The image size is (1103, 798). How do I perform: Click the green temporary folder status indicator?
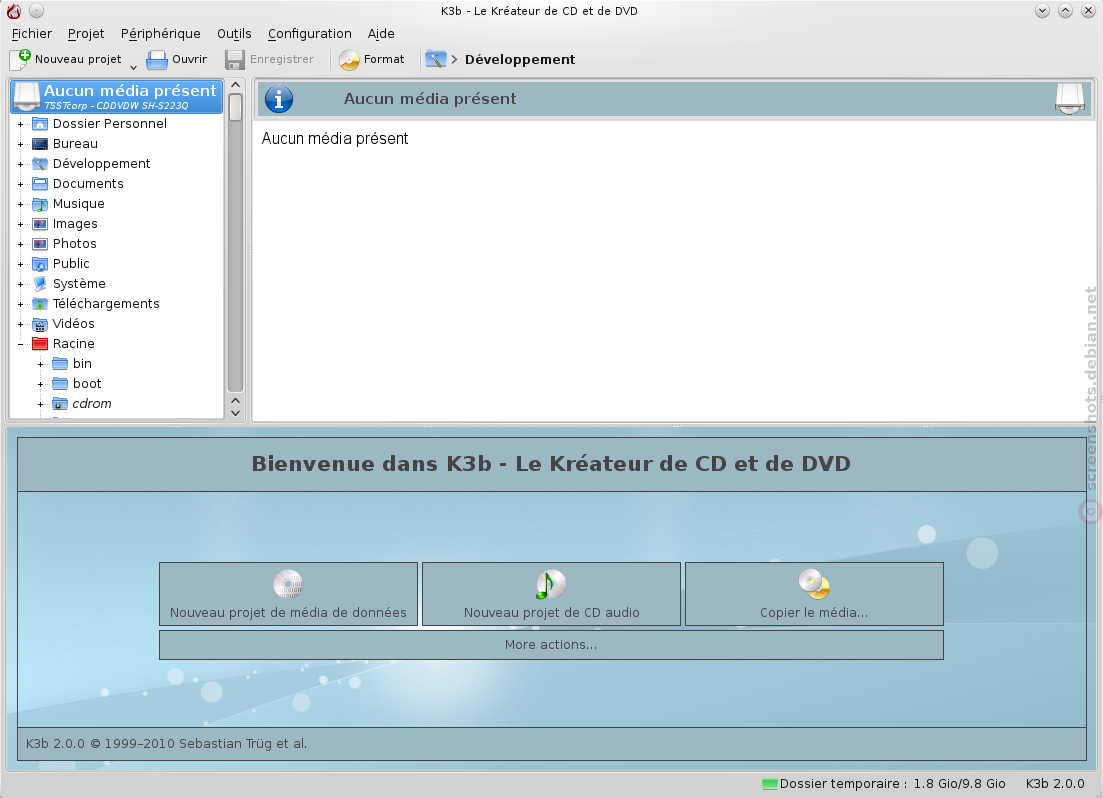point(770,784)
